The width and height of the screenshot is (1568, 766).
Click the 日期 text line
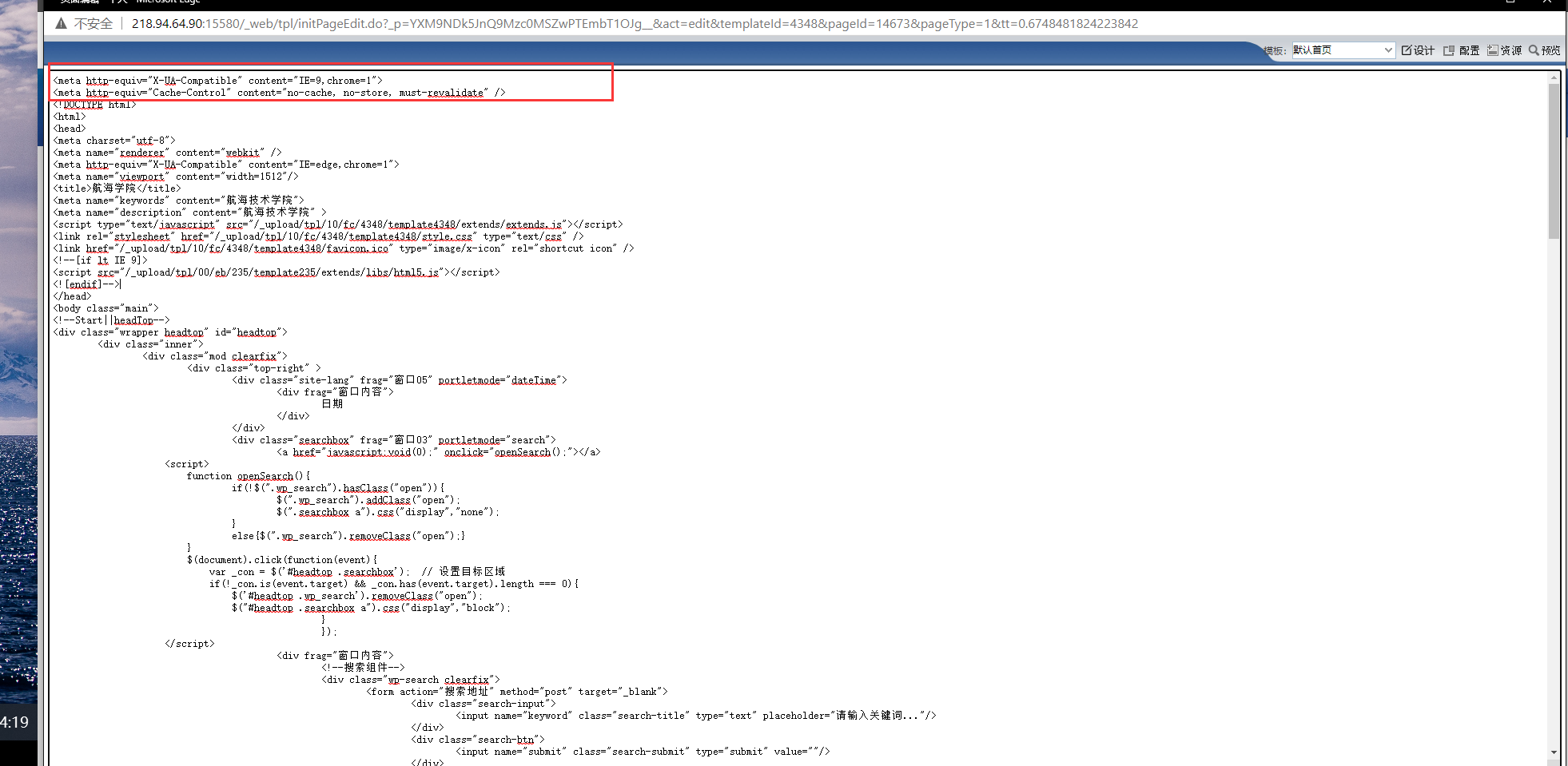[332, 404]
